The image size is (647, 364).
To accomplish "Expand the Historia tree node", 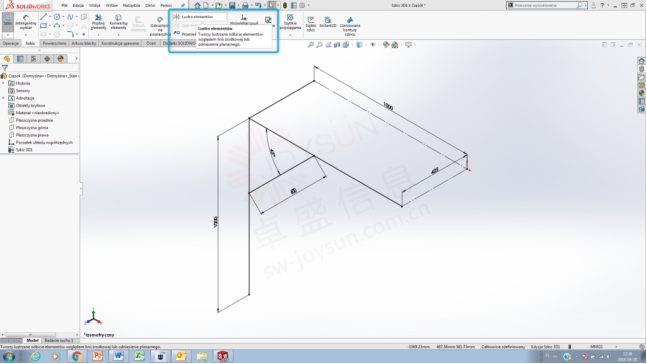I will (4, 83).
